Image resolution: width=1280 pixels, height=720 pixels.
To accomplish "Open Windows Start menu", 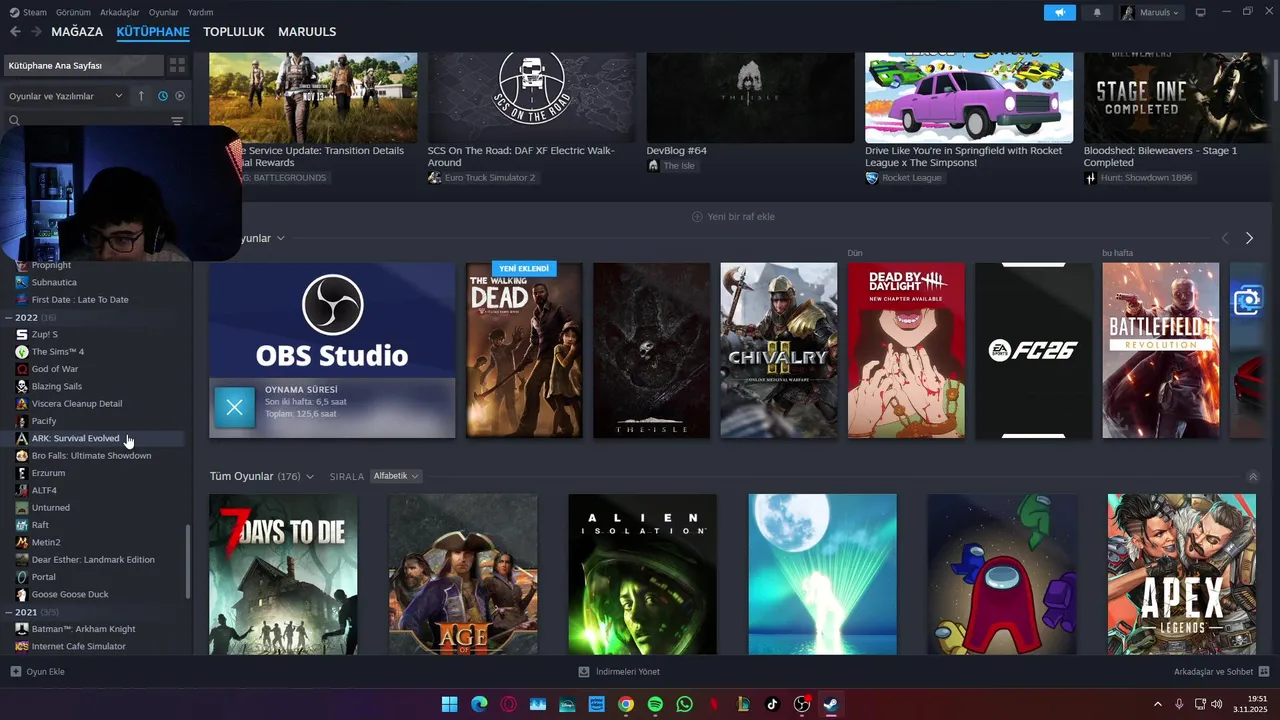I will point(449,704).
